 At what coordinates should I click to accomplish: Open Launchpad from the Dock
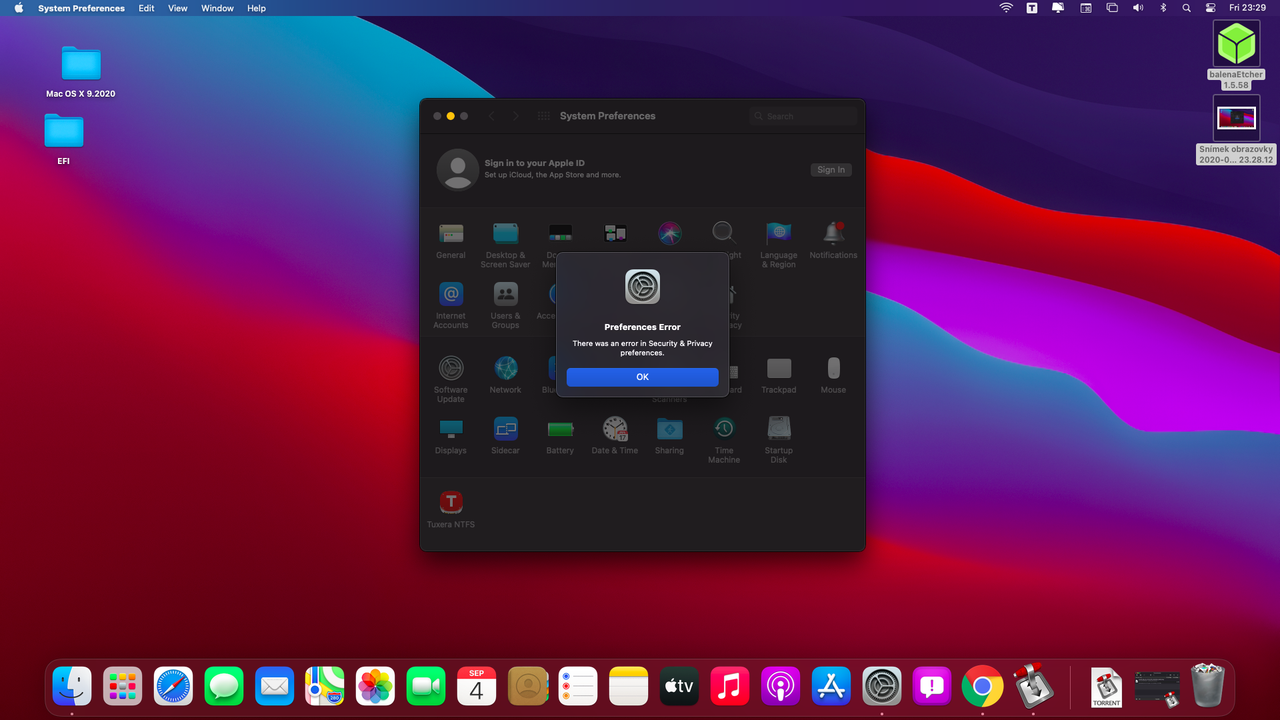pos(122,686)
